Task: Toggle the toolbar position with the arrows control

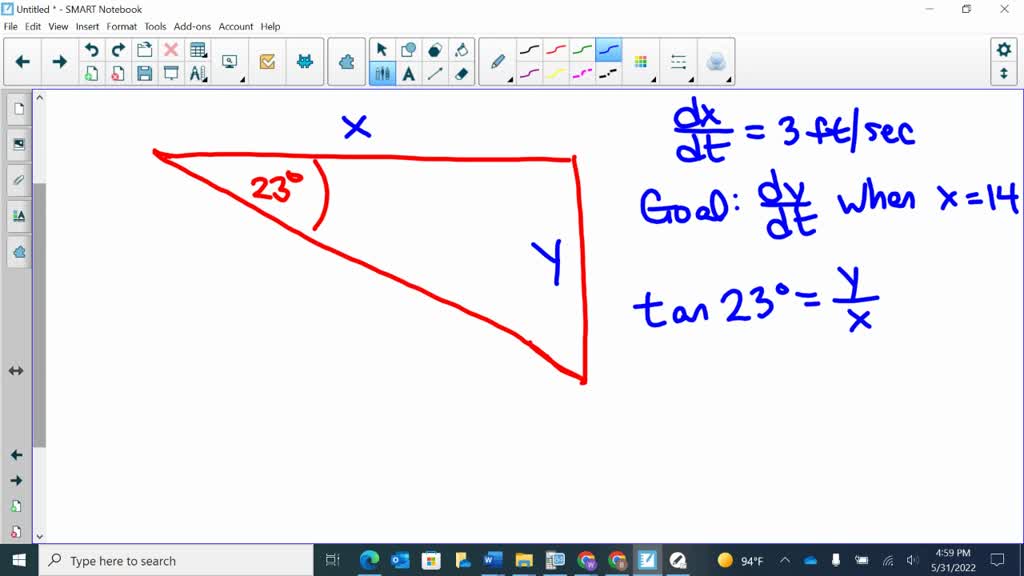Action: [1005, 74]
